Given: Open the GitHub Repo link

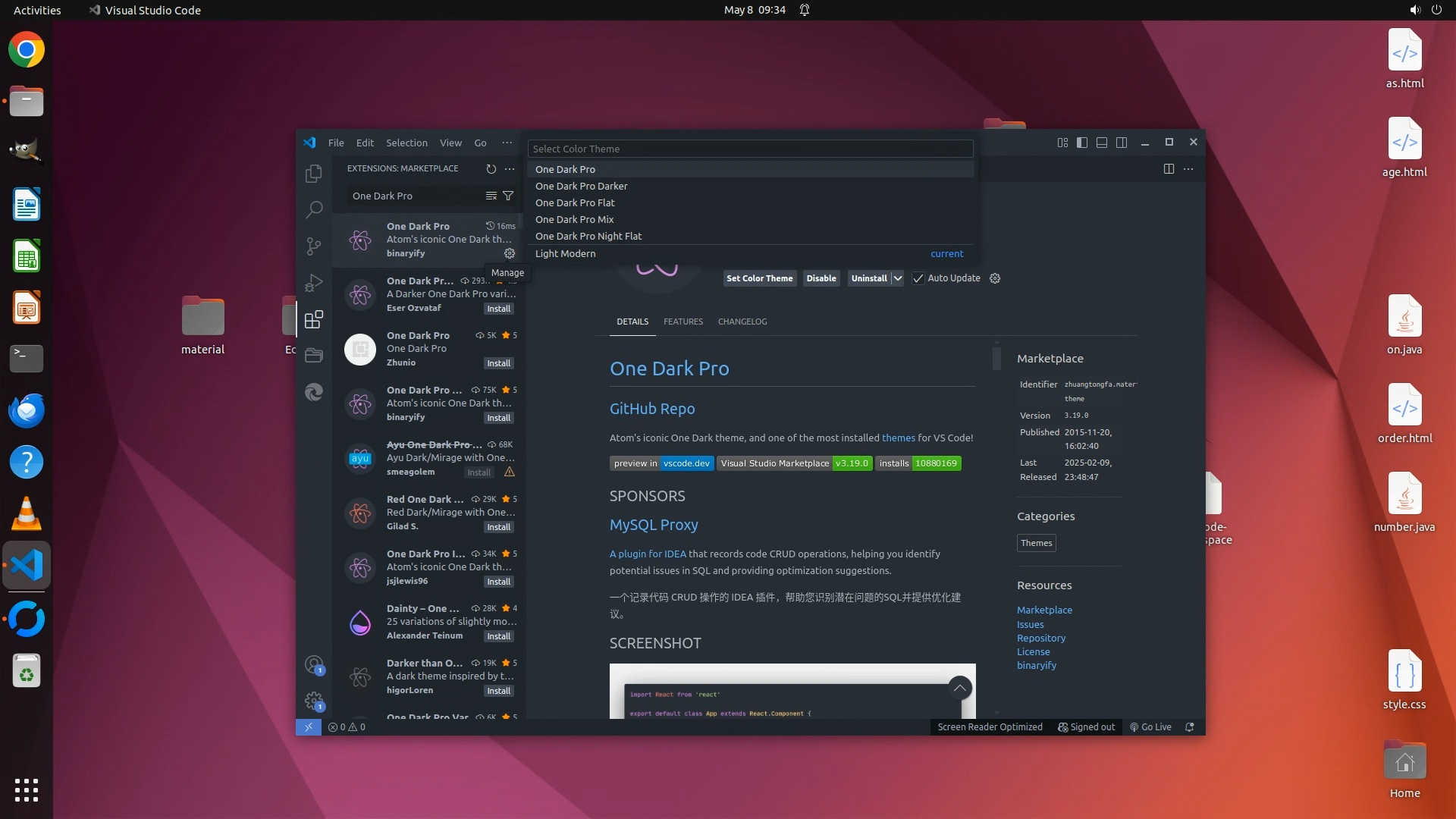Looking at the screenshot, I should (x=651, y=409).
